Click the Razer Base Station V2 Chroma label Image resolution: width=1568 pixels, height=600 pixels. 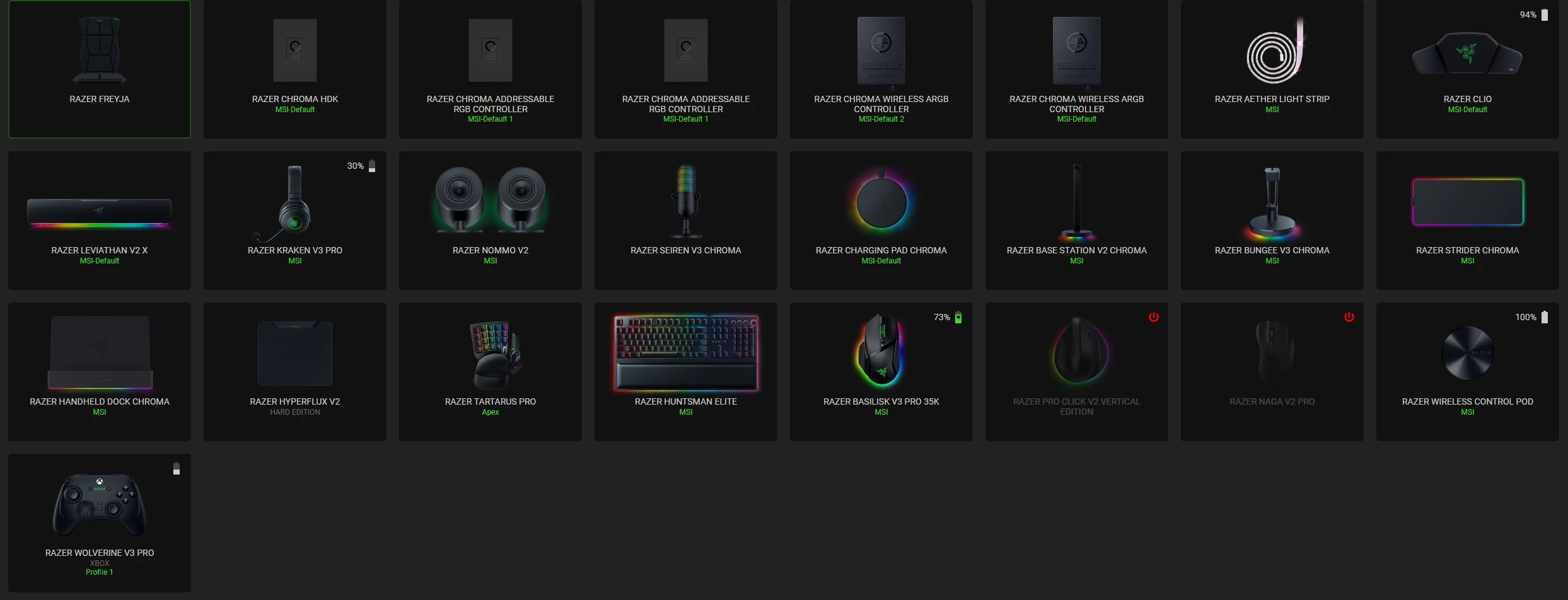pos(1077,250)
